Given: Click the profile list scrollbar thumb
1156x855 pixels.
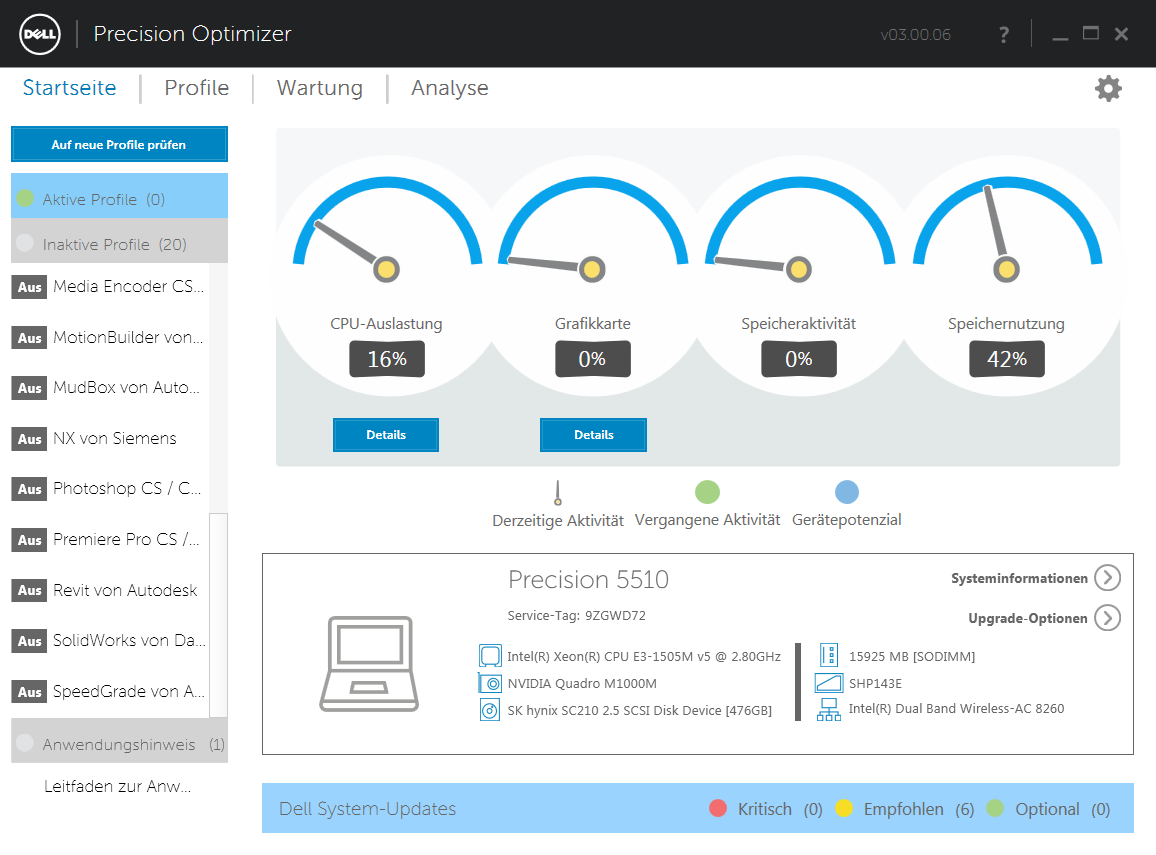Looking at the screenshot, I should [x=218, y=615].
